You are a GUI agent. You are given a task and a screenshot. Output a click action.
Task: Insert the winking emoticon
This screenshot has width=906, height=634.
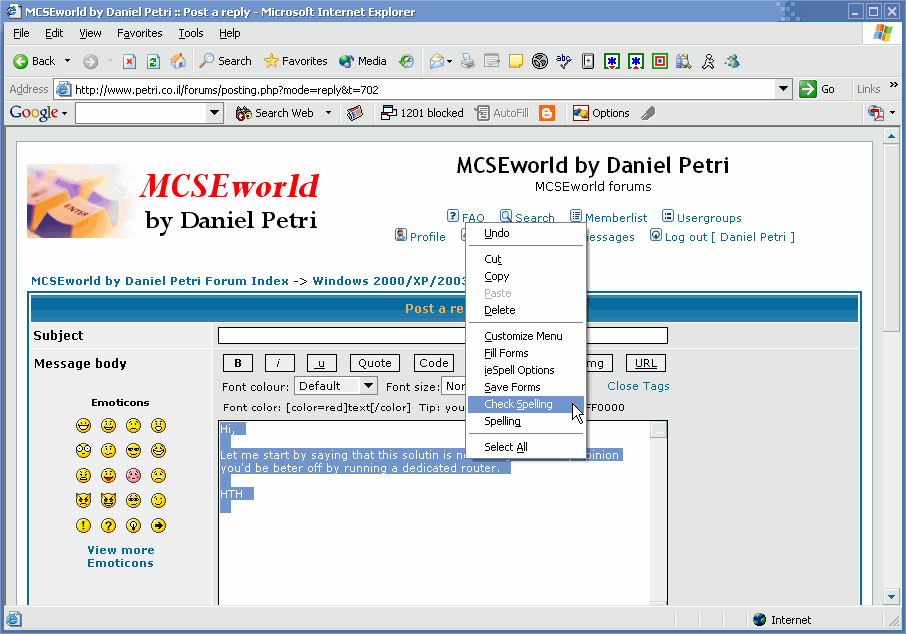point(158,500)
